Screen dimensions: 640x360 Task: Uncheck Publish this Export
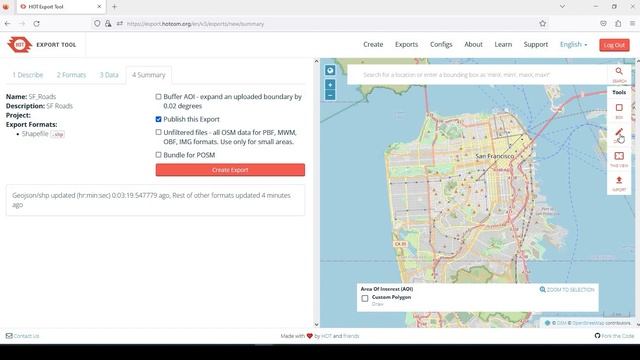158,119
